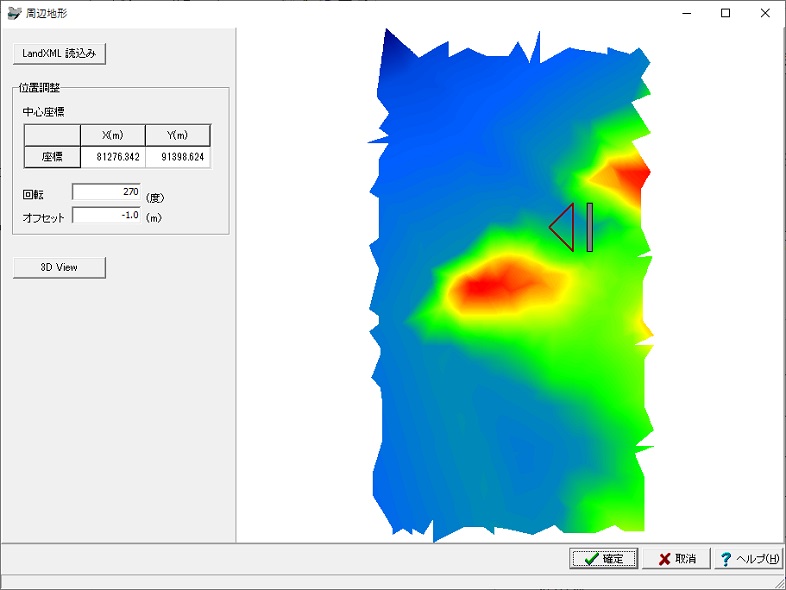Click the (m) unit beside offset field
The height and width of the screenshot is (590, 786).
tap(154, 218)
